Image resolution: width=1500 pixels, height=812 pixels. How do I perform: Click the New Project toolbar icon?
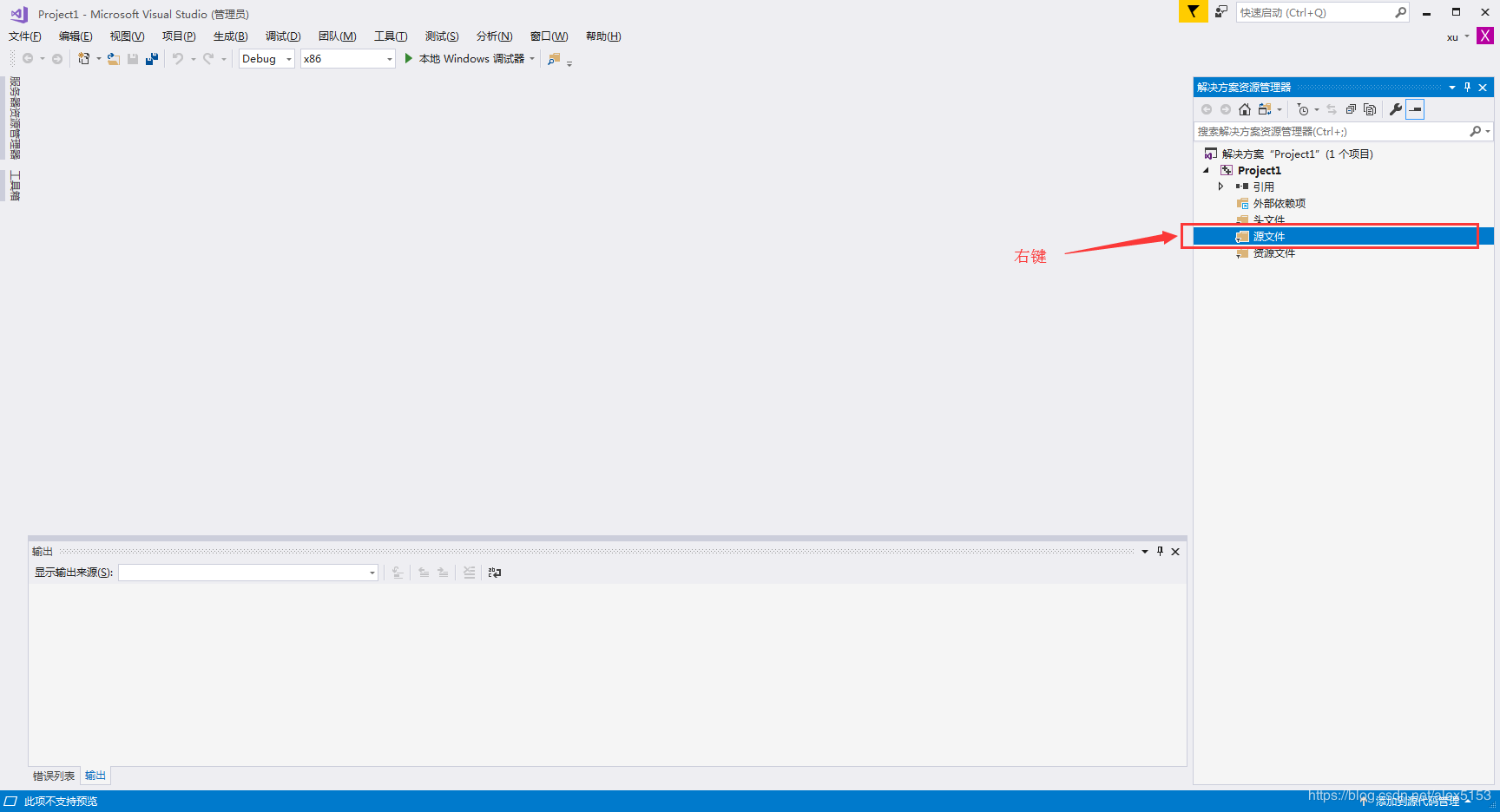tap(84, 59)
